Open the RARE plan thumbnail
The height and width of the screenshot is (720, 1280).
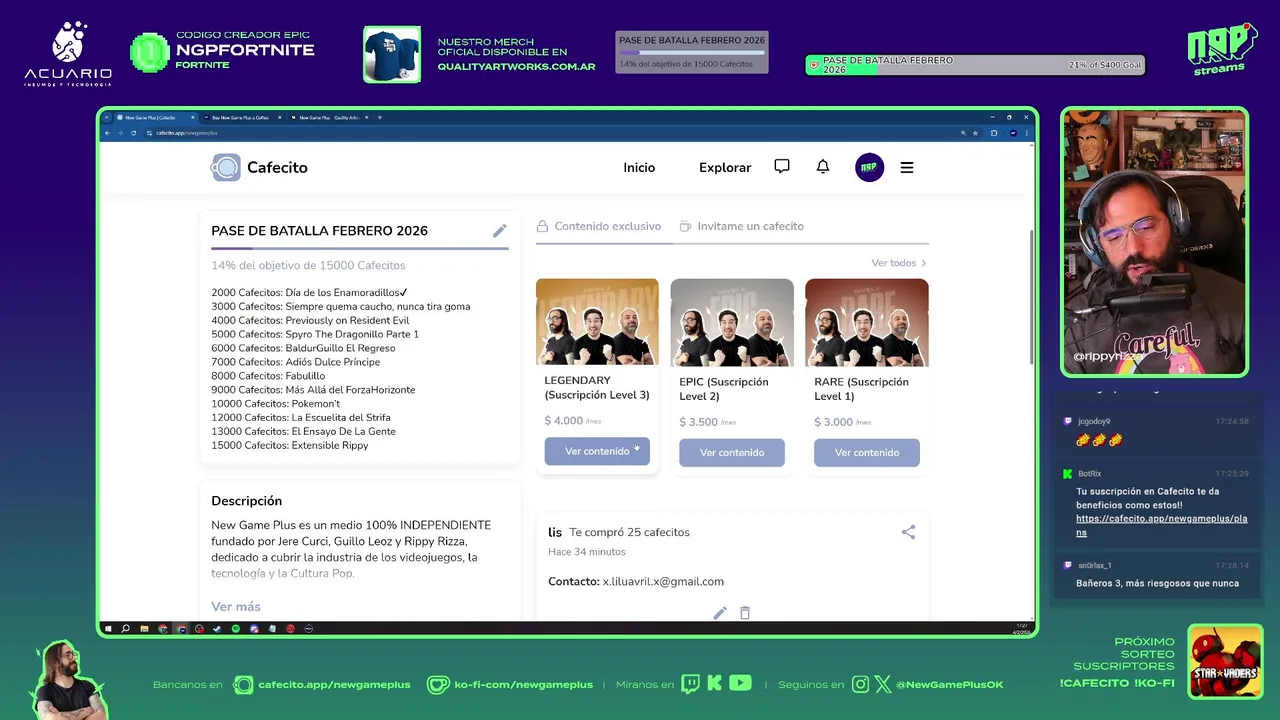click(867, 322)
